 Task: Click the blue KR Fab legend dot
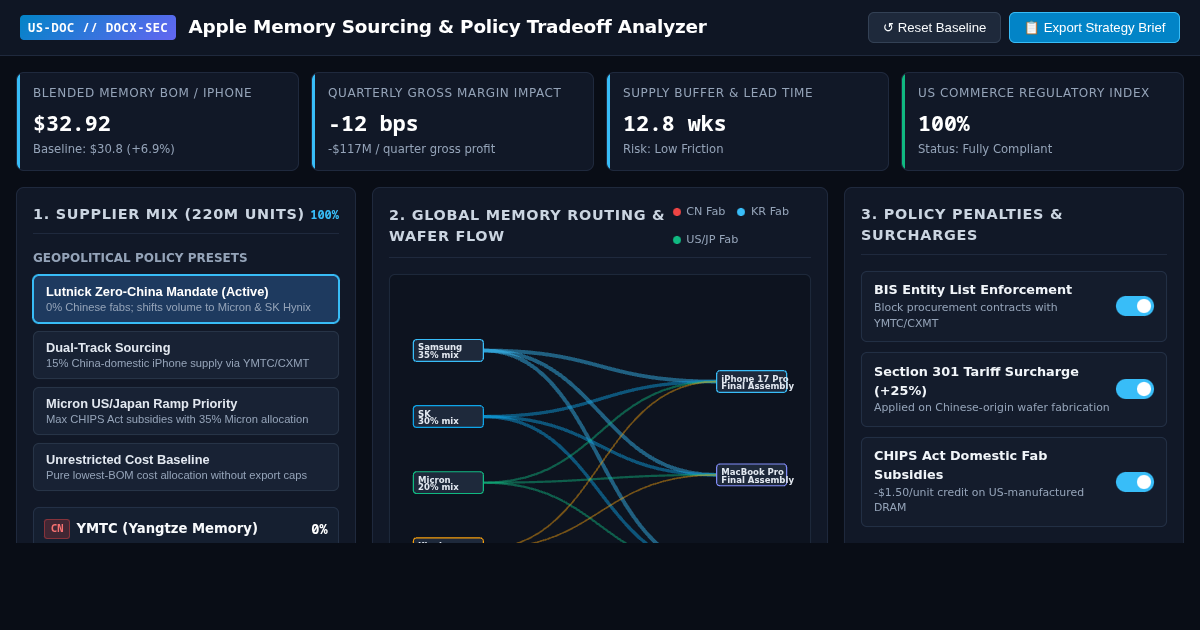click(x=741, y=212)
